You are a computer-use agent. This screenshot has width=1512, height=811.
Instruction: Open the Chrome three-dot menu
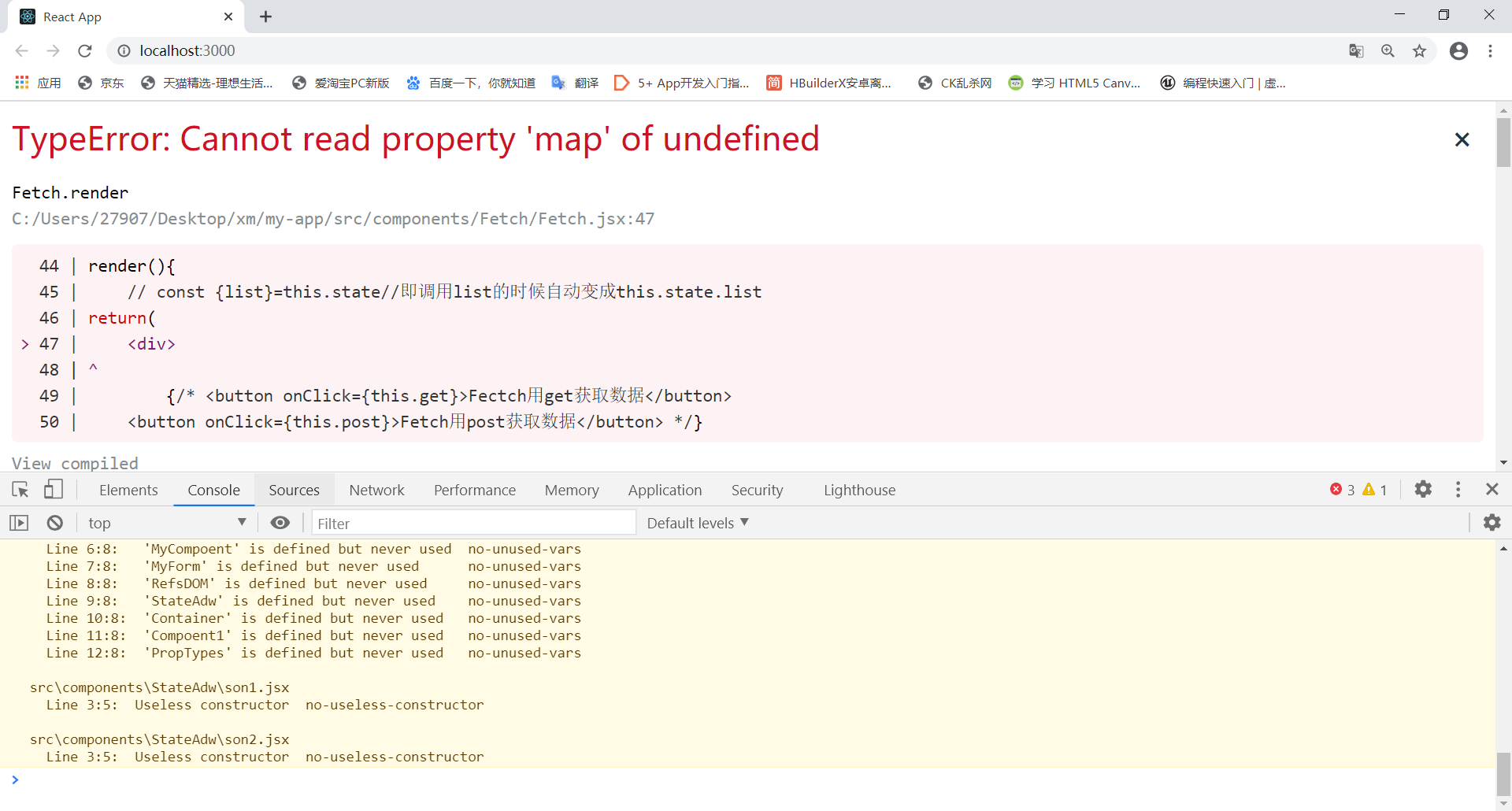tap(1490, 50)
